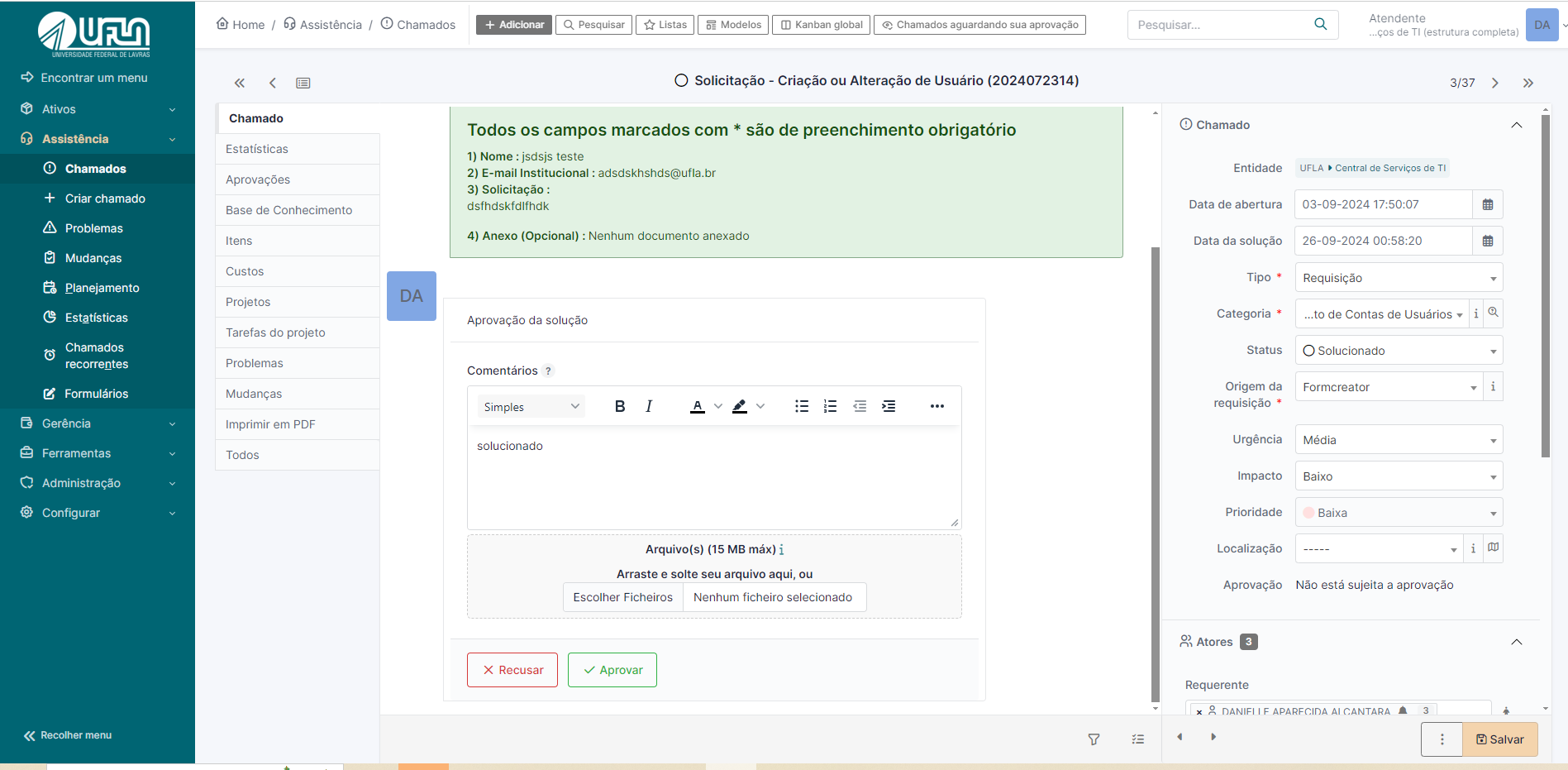Click info icon beside Origem da requisição
The image size is (1568, 770).
point(1493,386)
